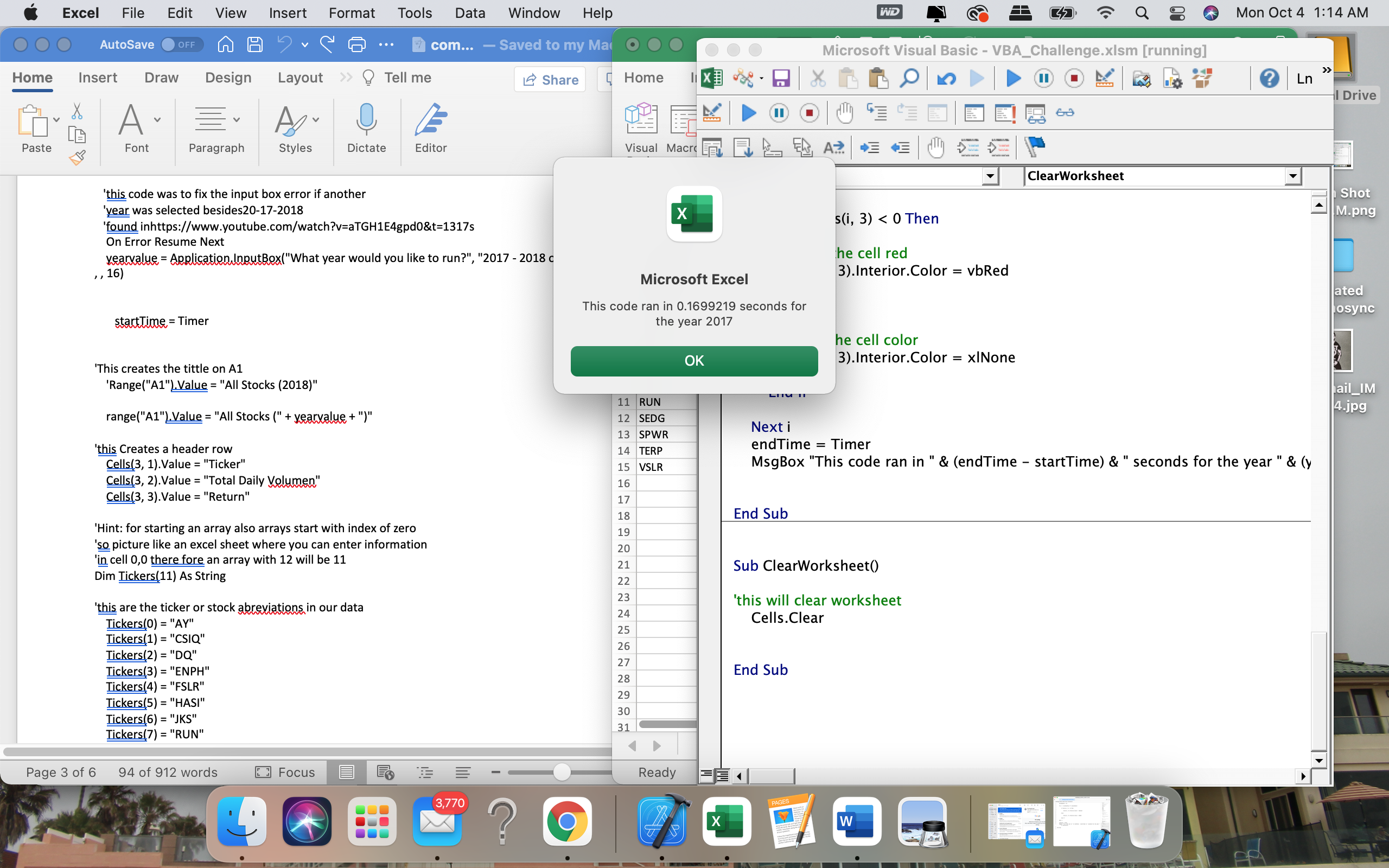Viewport: 1389px width, 868px height.
Task: Click the Run macro play icon in VBA toolbar
Action: (x=1013, y=78)
